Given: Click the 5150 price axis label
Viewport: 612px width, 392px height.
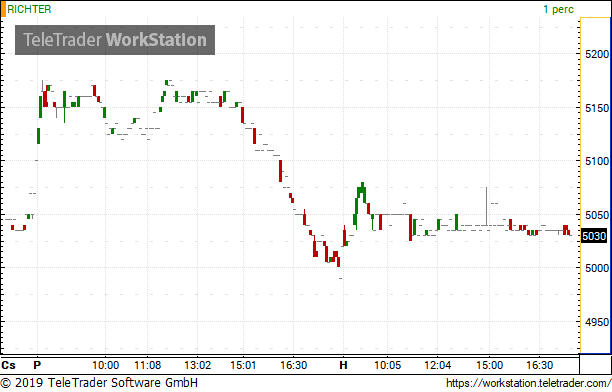Looking at the screenshot, I should [597, 108].
